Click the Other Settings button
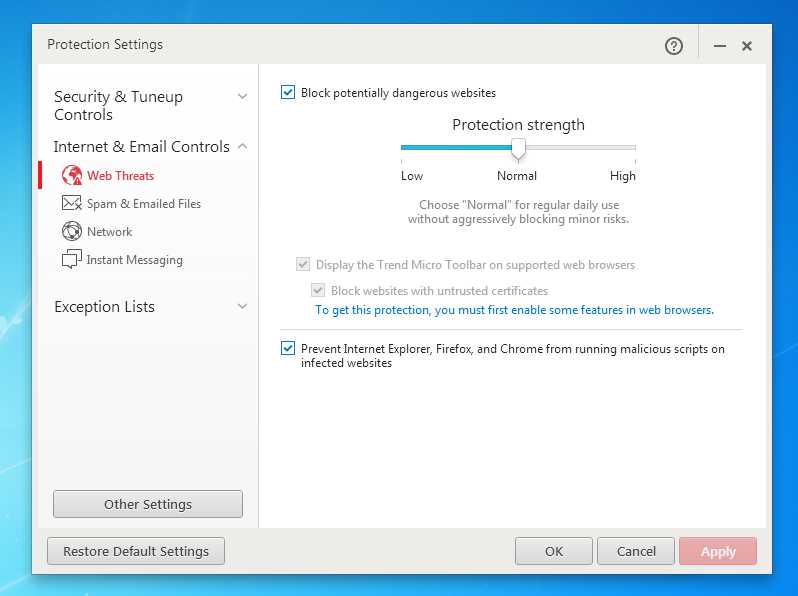Viewport: 798px width, 596px height. (x=148, y=504)
